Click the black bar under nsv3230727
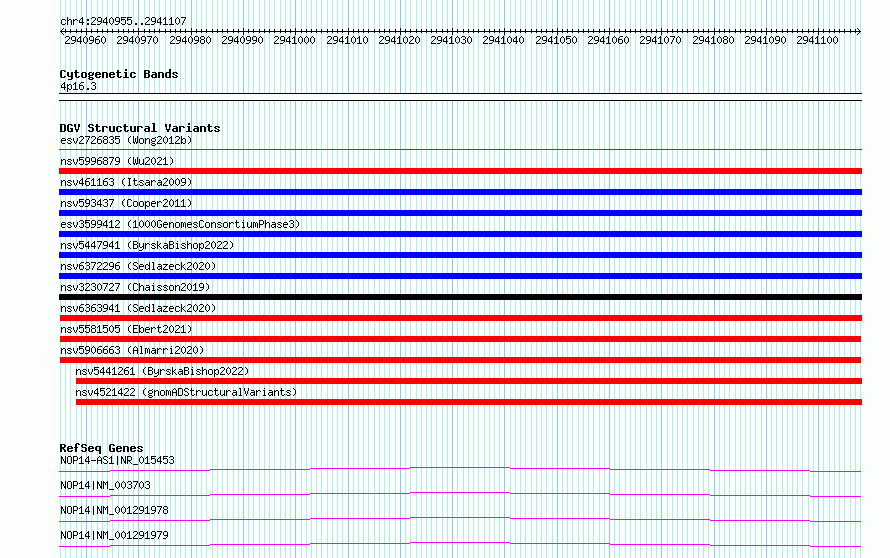Image resolution: width=890 pixels, height=558 pixels. 460,297
